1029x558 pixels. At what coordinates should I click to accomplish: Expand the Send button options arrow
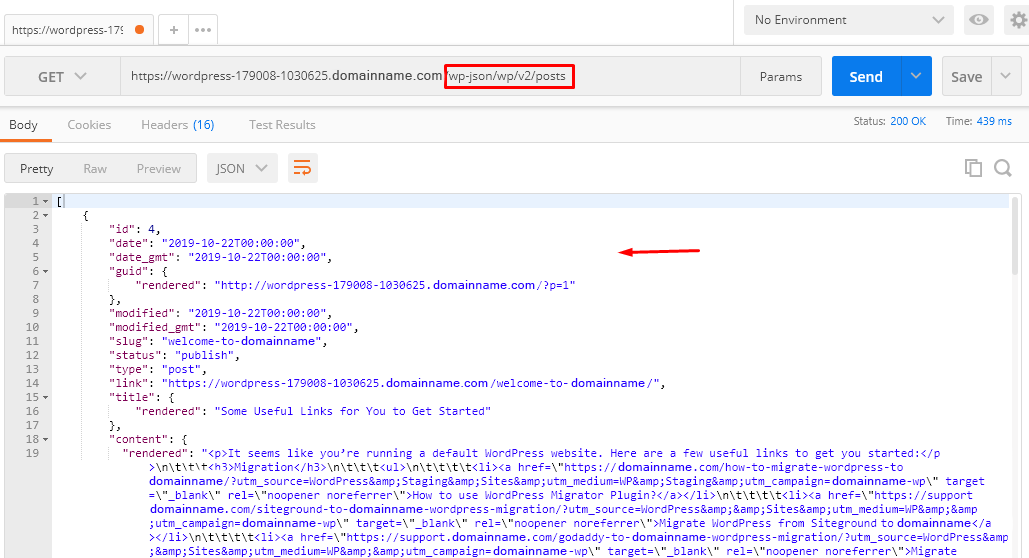coord(916,76)
